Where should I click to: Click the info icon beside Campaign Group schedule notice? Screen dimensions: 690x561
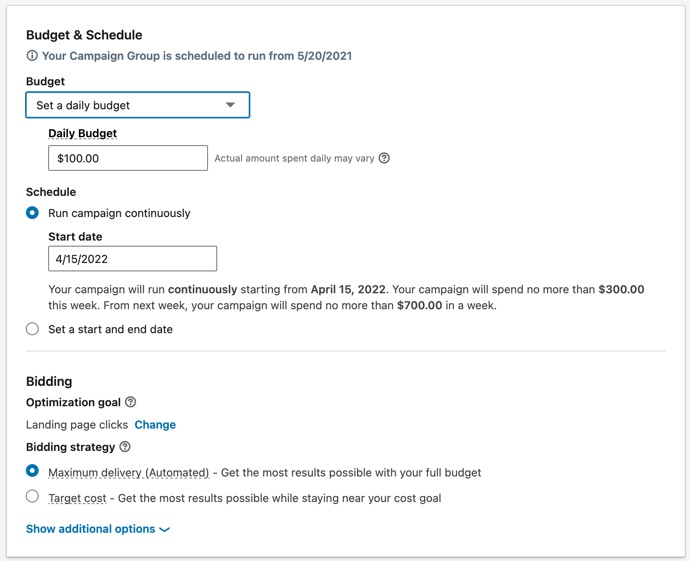(32, 56)
